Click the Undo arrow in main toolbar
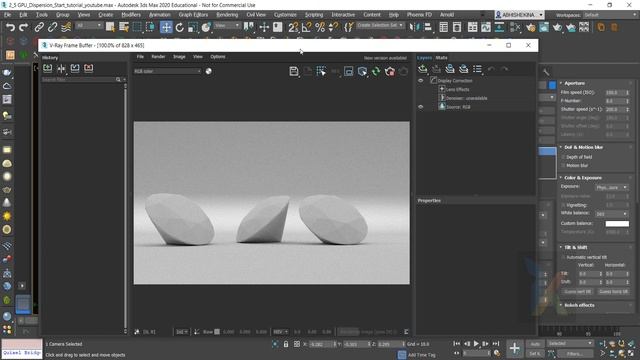Screen dimensions: 640x360 click(10, 27)
